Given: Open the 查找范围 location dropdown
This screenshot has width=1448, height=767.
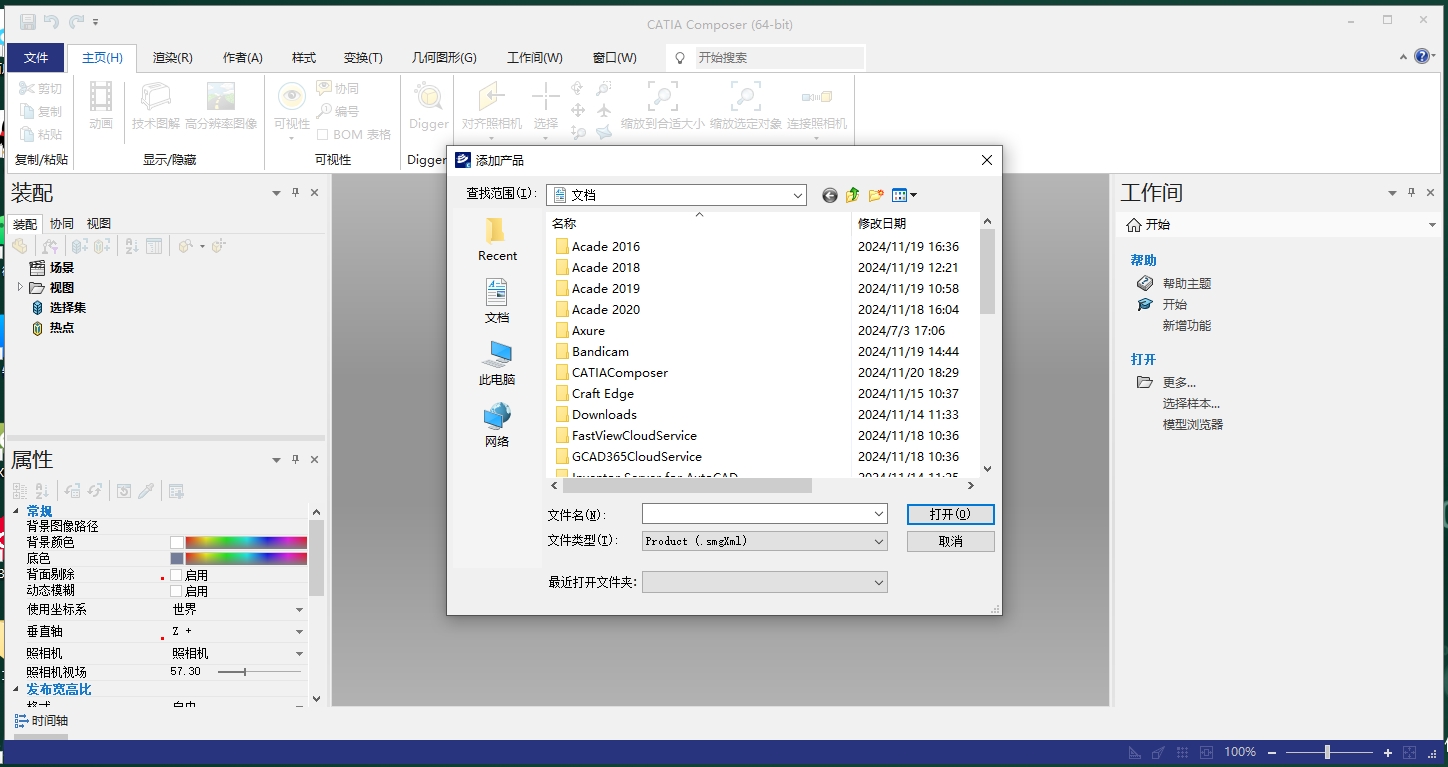Looking at the screenshot, I should 798,194.
